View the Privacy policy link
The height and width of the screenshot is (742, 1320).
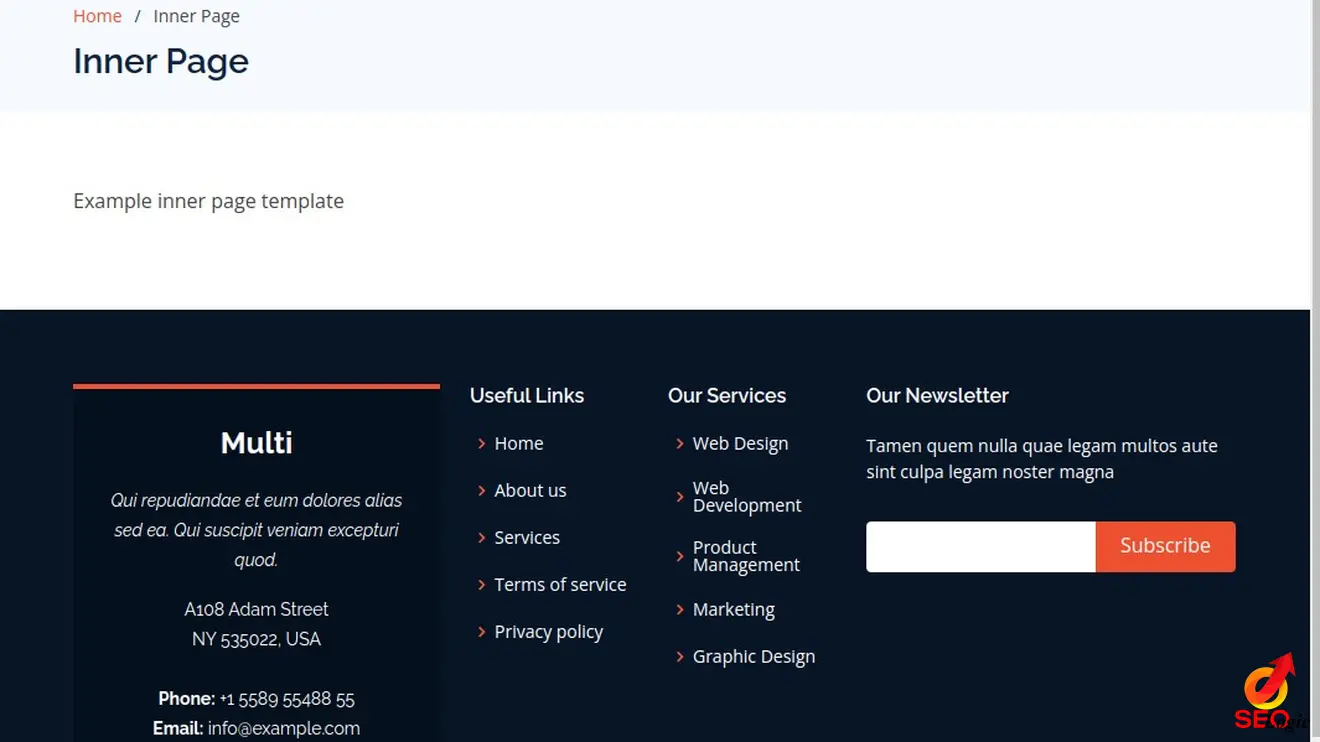point(548,632)
